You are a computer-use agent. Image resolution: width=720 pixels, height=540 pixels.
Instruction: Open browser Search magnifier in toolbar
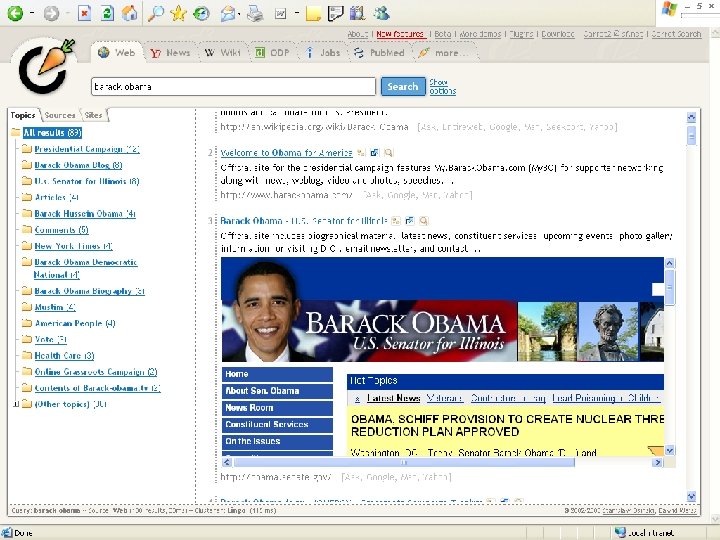click(156, 13)
